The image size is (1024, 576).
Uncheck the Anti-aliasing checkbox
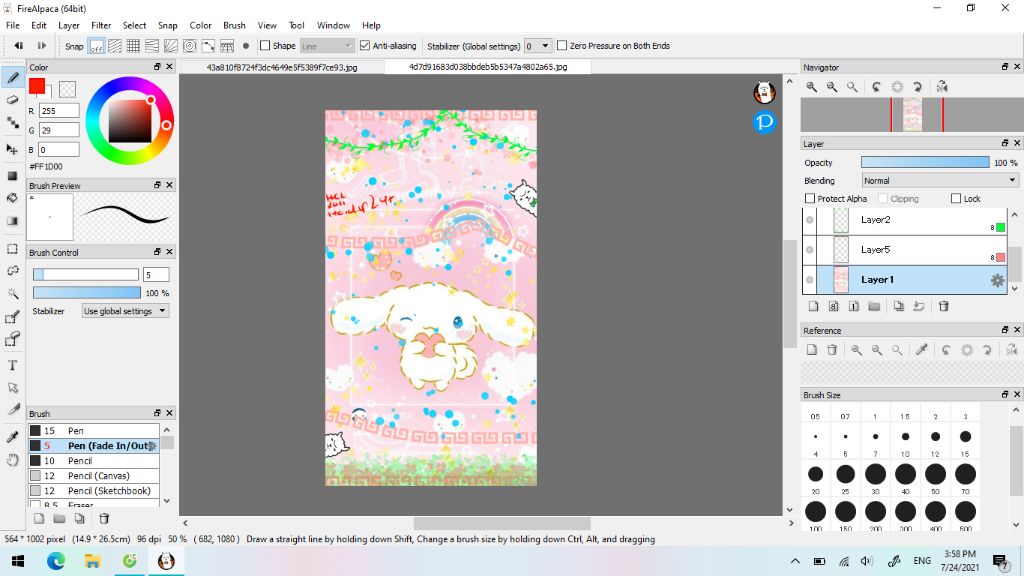(365, 46)
